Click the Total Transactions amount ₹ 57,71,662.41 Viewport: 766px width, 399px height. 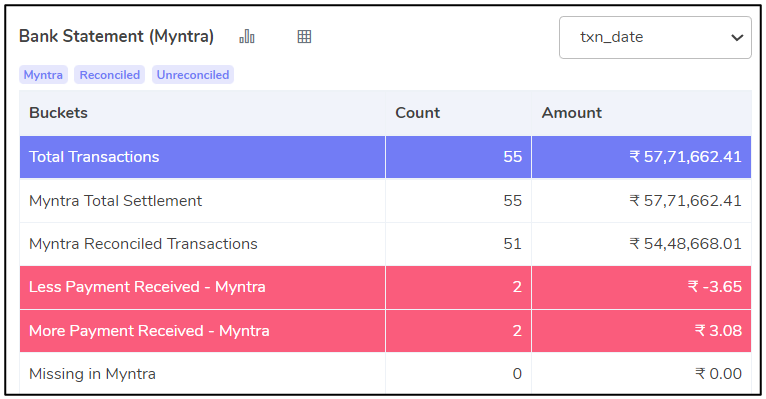[685, 157]
